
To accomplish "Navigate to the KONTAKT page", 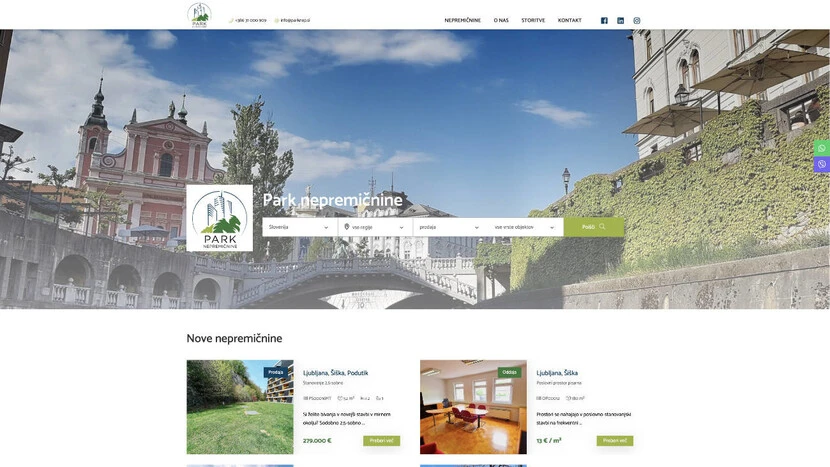I will point(569,20).
